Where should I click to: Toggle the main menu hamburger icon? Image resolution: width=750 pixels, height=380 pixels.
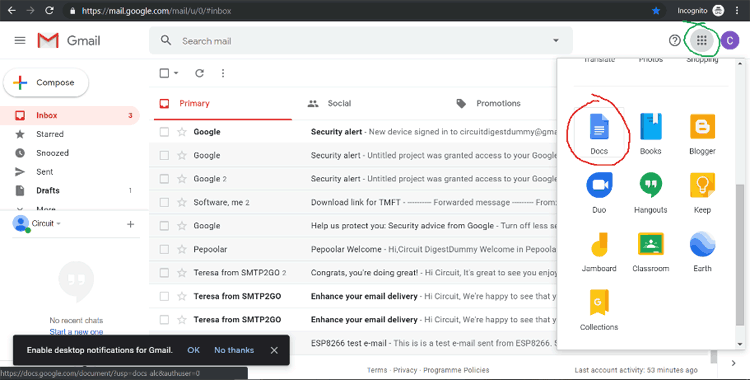(20, 41)
